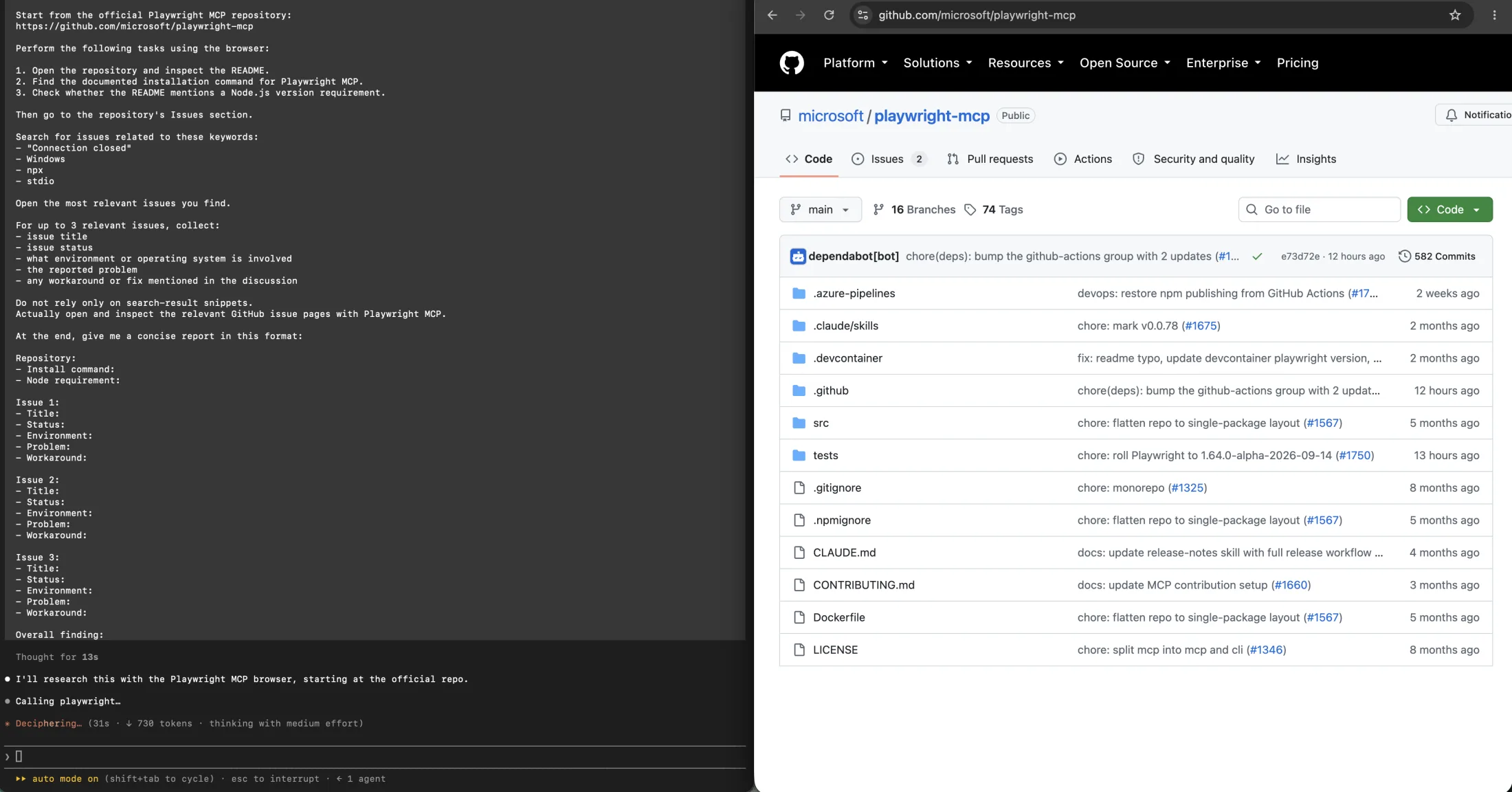Image resolution: width=1512 pixels, height=792 pixels.
Task: Open the .npmignore file
Action: click(842, 520)
